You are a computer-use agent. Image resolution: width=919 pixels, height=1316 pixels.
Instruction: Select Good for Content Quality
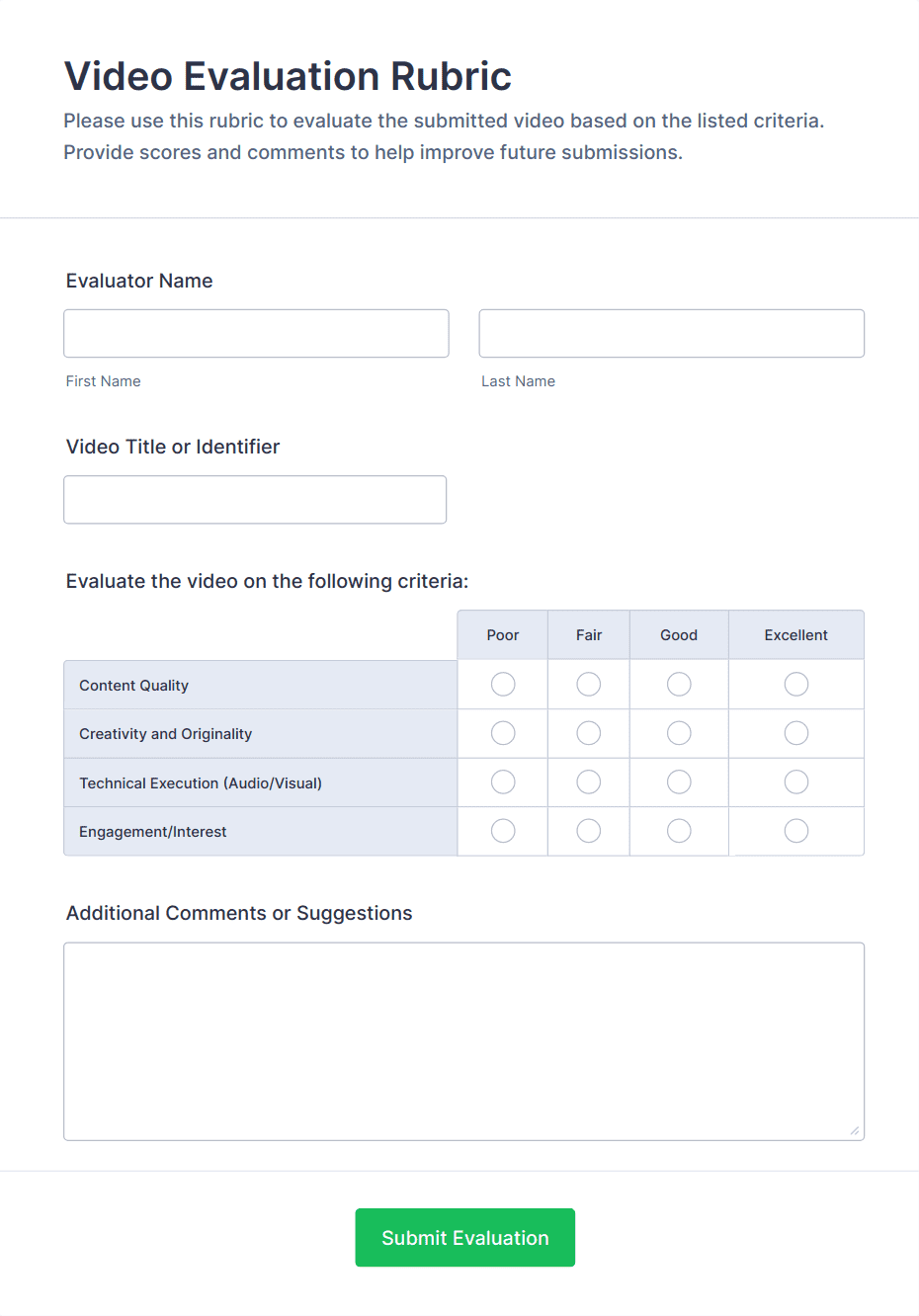[679, 684]
